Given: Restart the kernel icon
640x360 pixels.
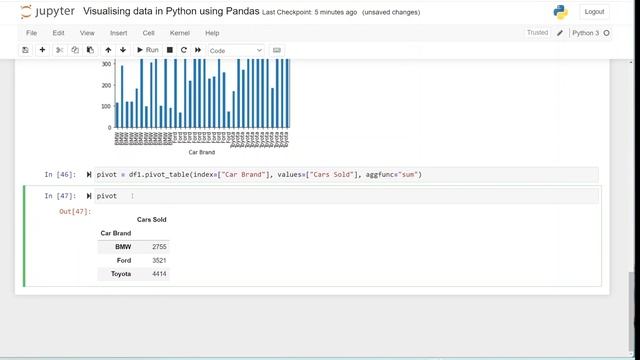Looking at the screenshot, I should (184, 50).
